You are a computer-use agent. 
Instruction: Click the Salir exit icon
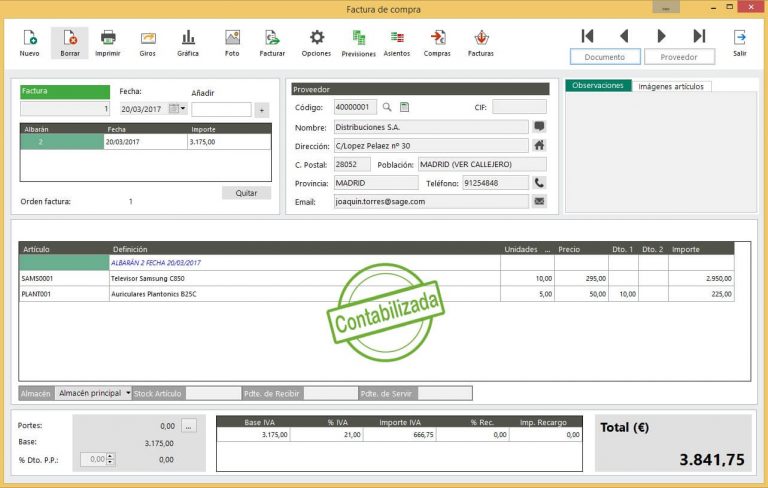(x=740, y=39)
